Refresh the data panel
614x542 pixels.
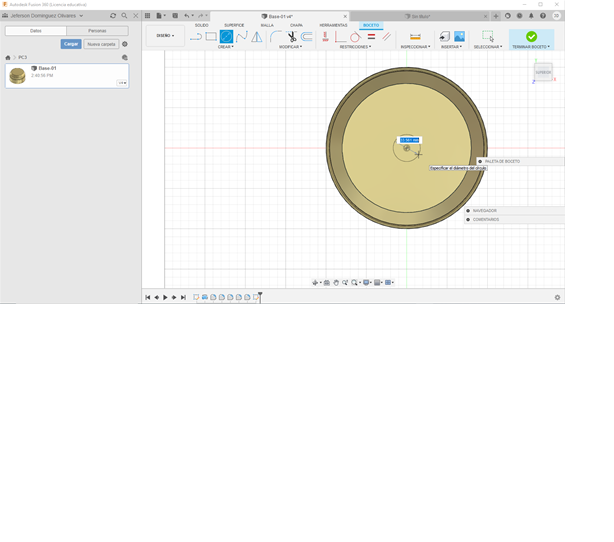[x=113, y=16]
